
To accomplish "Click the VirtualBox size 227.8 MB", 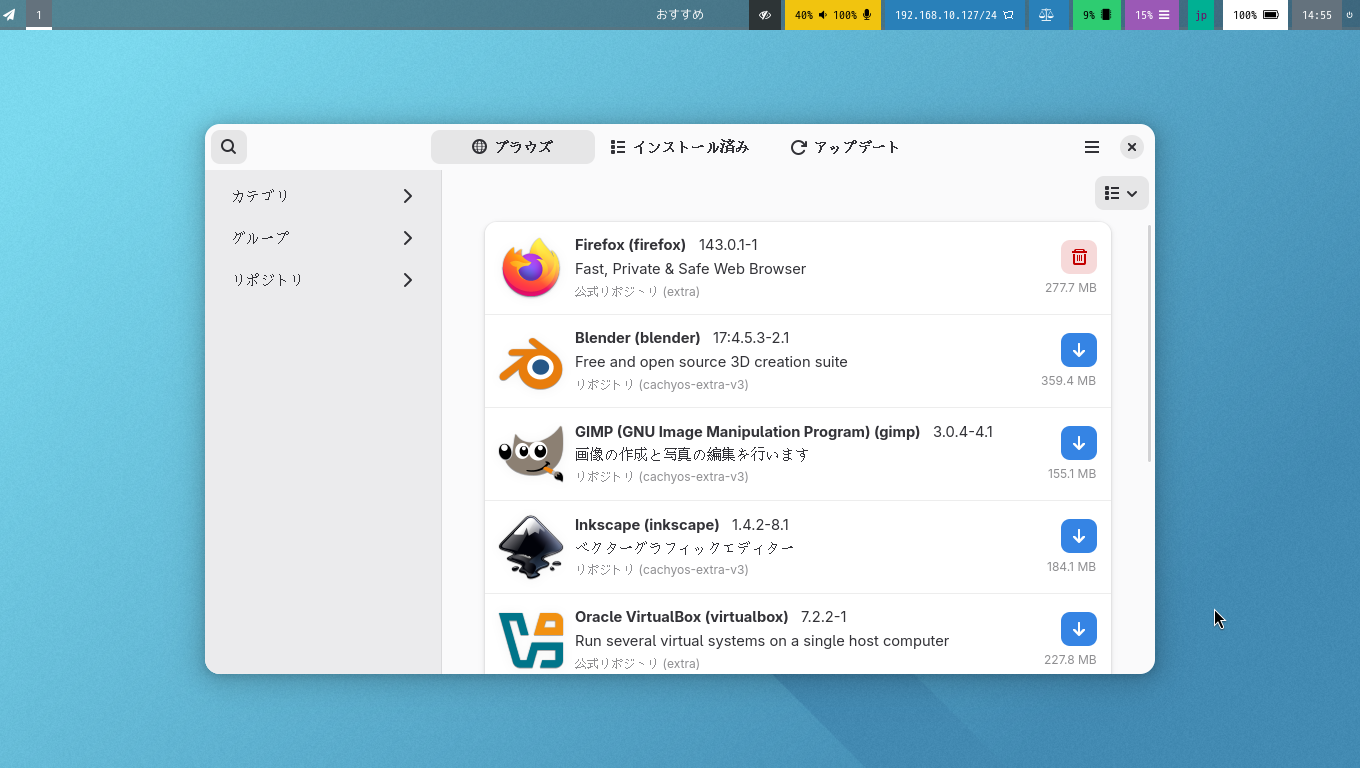I will [x=1070, y=660].
